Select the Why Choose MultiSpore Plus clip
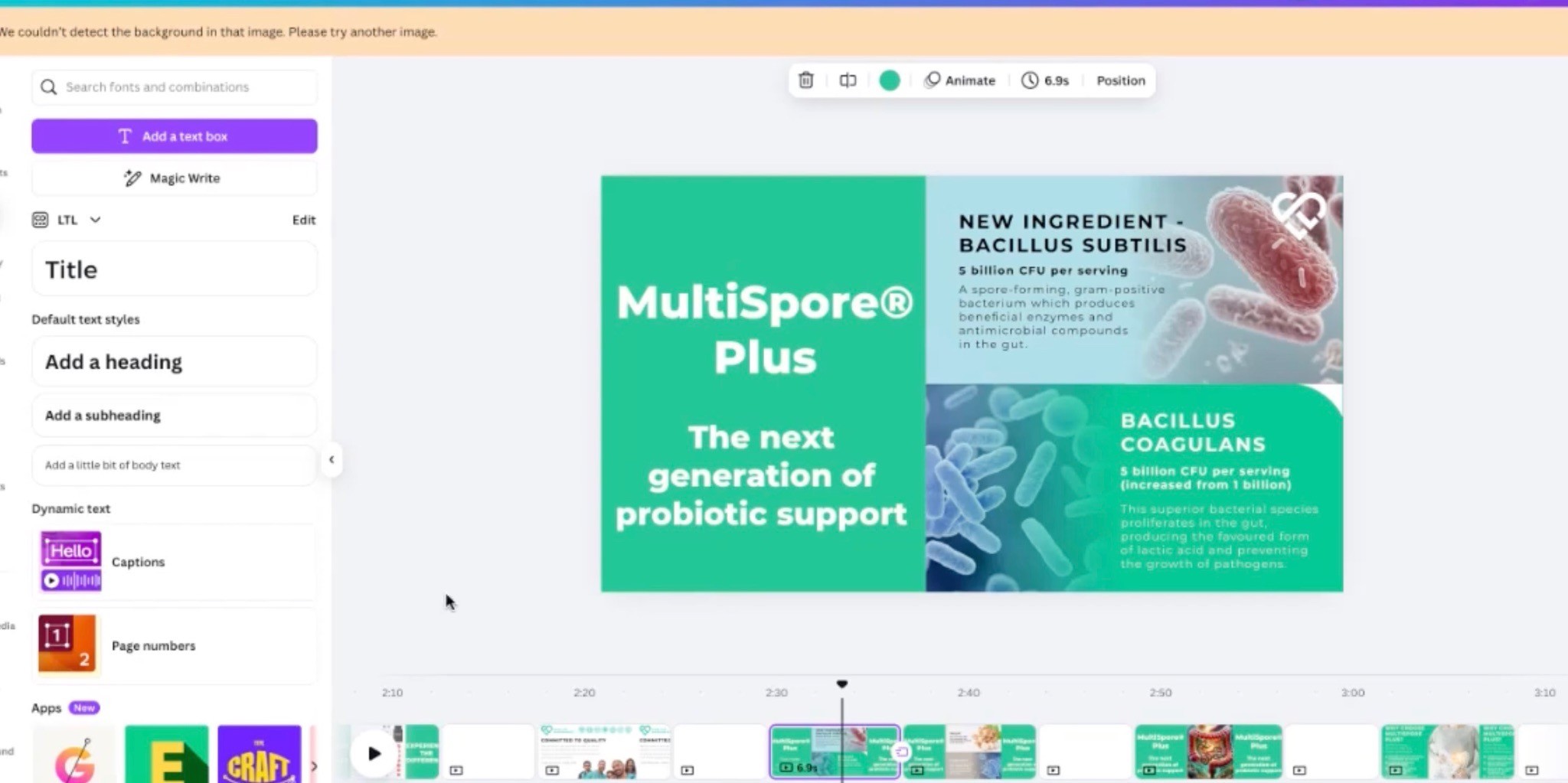Image resolution: width=1568 pixels, height=783 pixels. (x=1447, y=752)
